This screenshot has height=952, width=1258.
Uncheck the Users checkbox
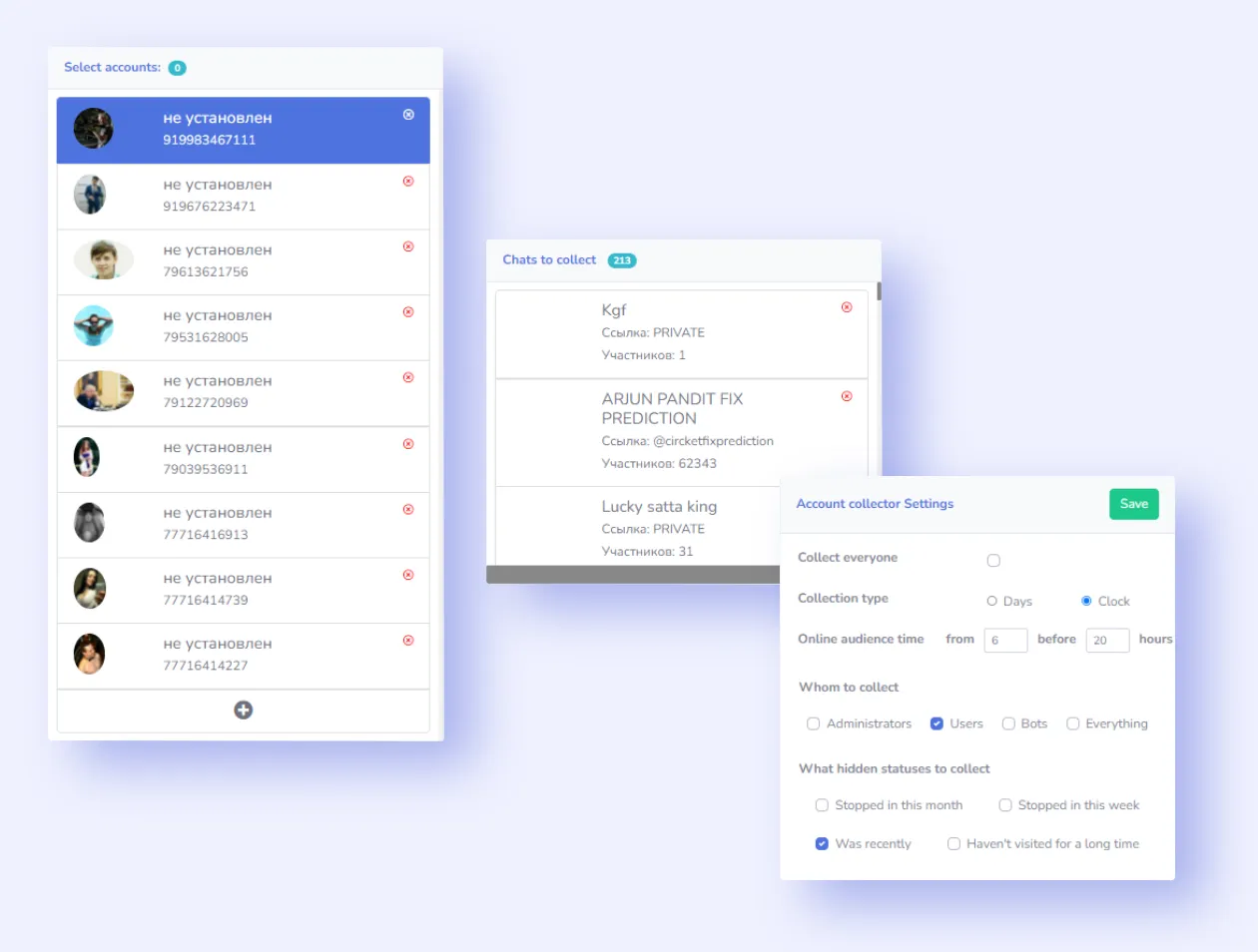pyautogui.click(x=936, y=723)
